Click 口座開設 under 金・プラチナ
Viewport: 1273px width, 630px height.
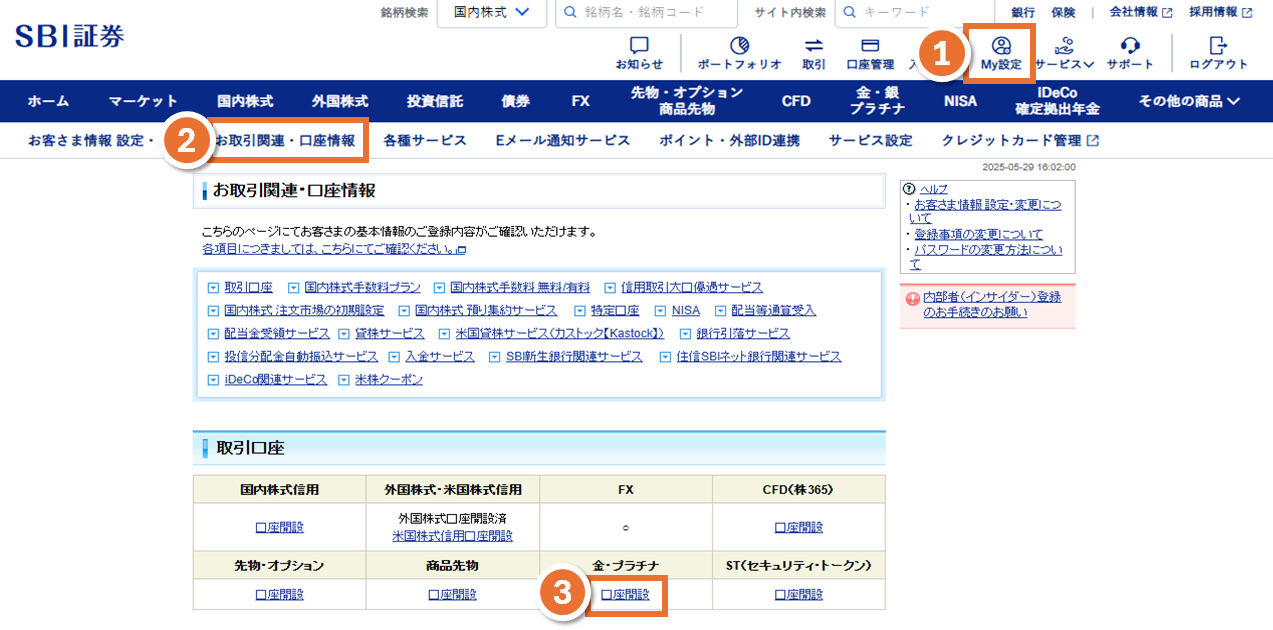[625, 594]
